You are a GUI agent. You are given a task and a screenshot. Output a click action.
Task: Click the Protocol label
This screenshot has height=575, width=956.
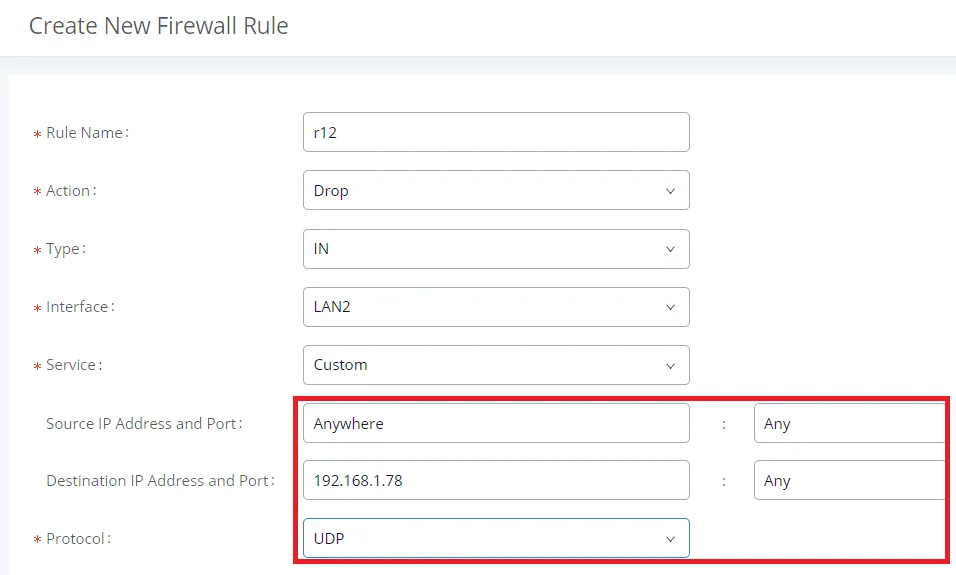coord(78,539)
